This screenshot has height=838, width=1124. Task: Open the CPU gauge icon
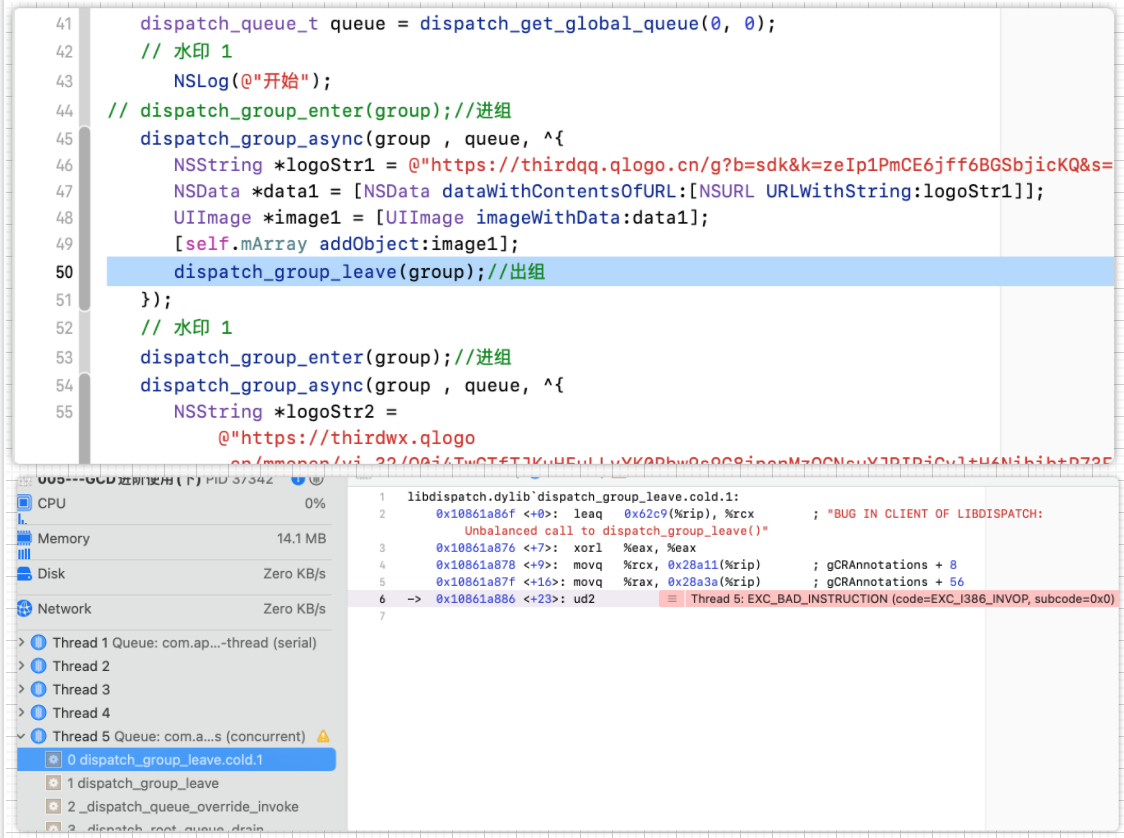tap(24, 503)
